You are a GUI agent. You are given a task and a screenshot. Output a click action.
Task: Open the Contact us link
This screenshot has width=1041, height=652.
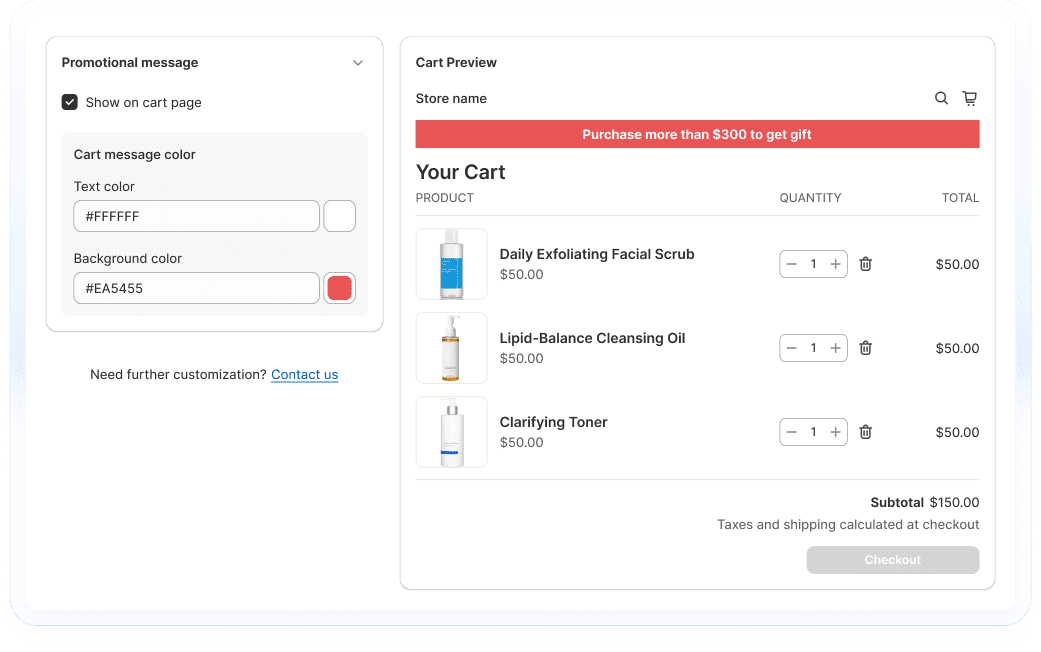(304, 375)
